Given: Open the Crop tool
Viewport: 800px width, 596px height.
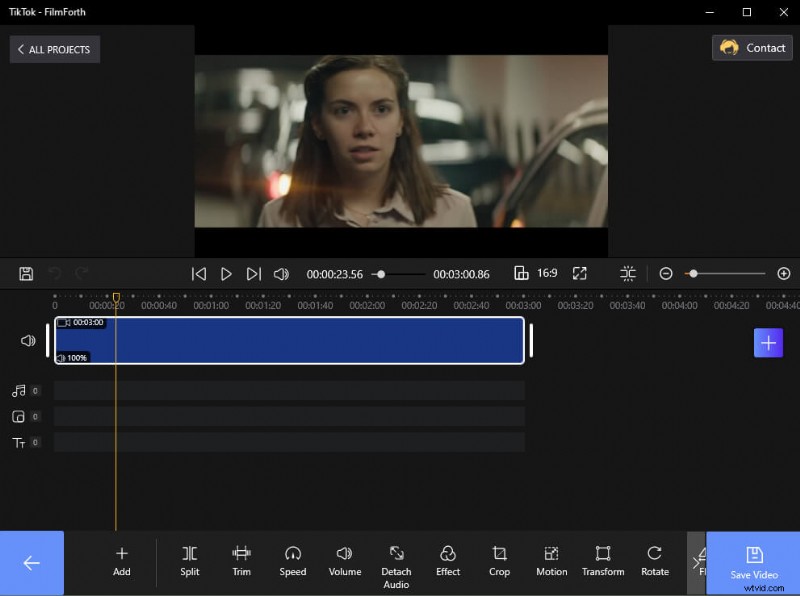Looking at the screenshot, I should click(499, 562).
